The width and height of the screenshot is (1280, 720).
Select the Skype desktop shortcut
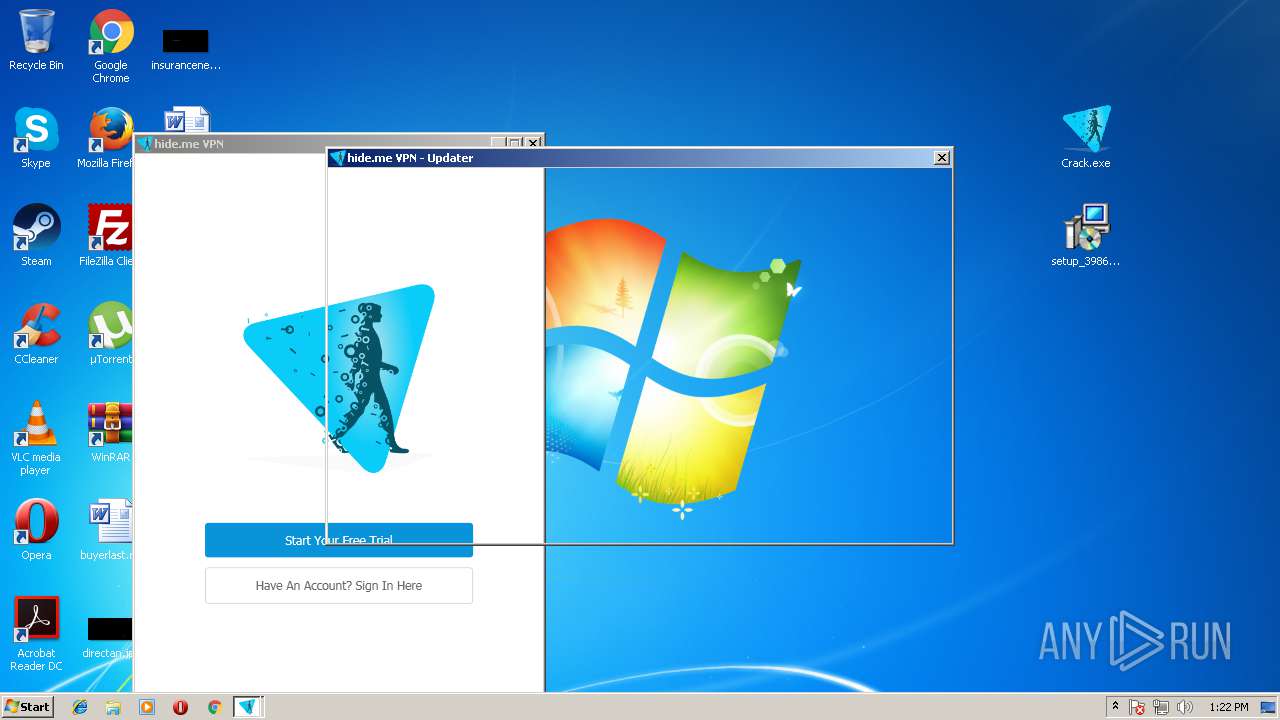[36, 138]
